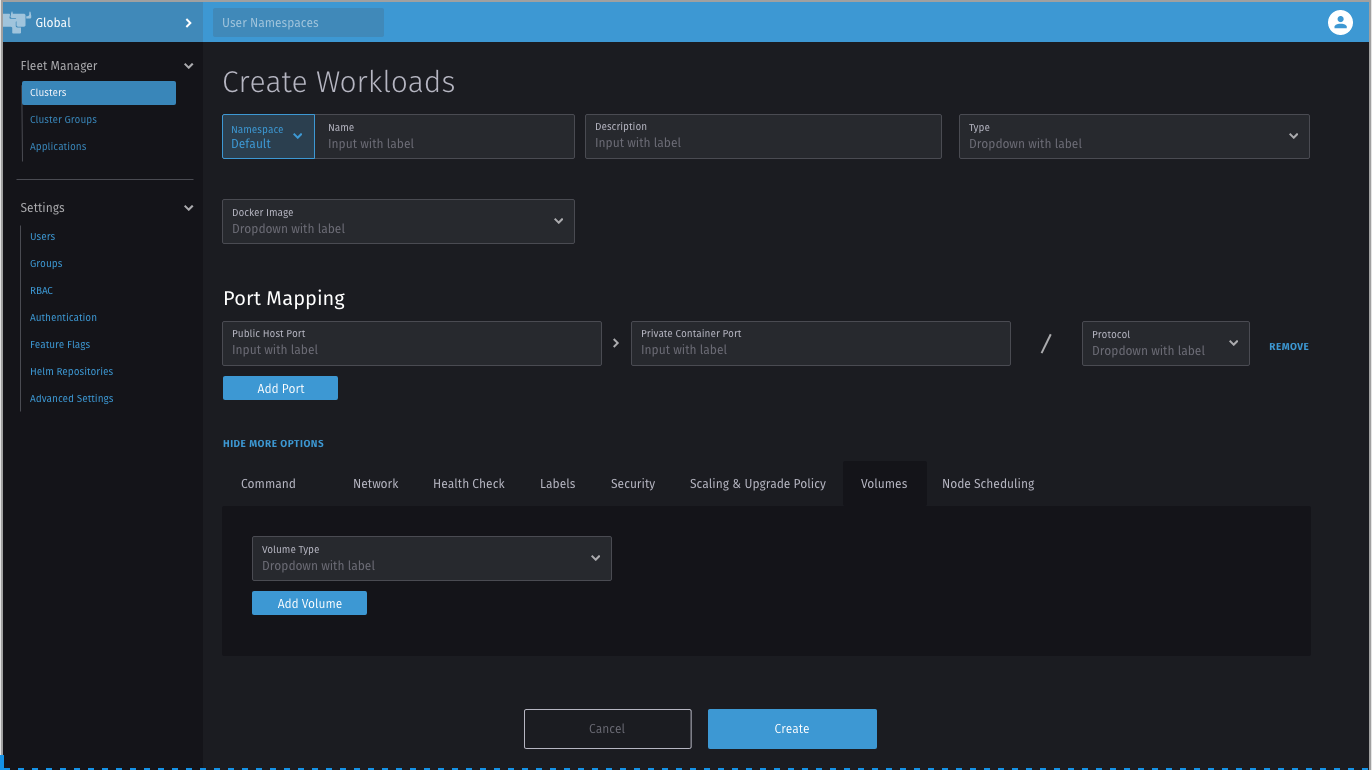Select Helm Repositories in the sidebar

71,371
